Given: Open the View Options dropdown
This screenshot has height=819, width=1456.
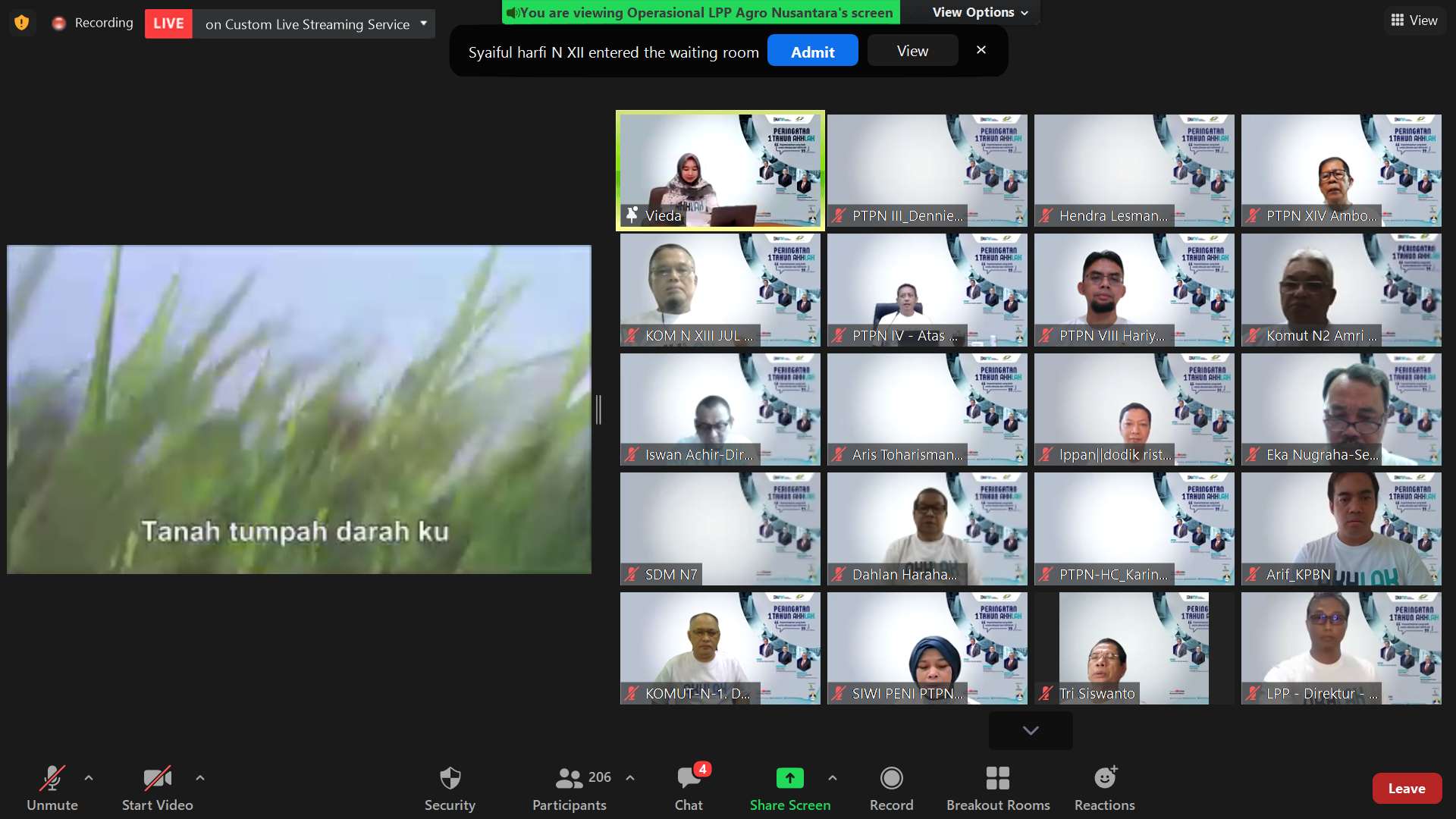Looking at the screenshot, I should pos(980,12).
